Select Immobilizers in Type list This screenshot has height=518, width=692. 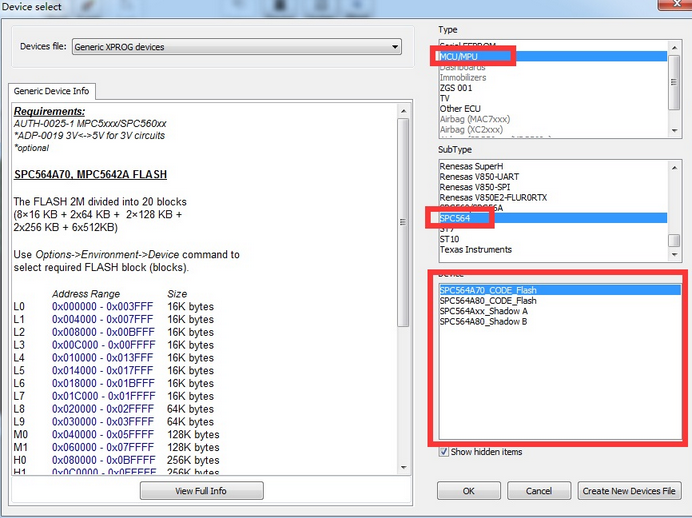tap(553, 78)
